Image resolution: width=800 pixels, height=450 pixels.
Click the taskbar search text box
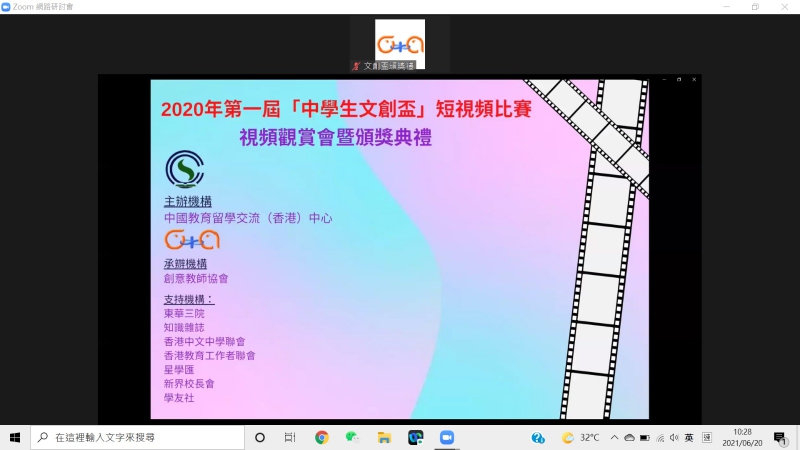pyautogui.click(x=138, y=437)
